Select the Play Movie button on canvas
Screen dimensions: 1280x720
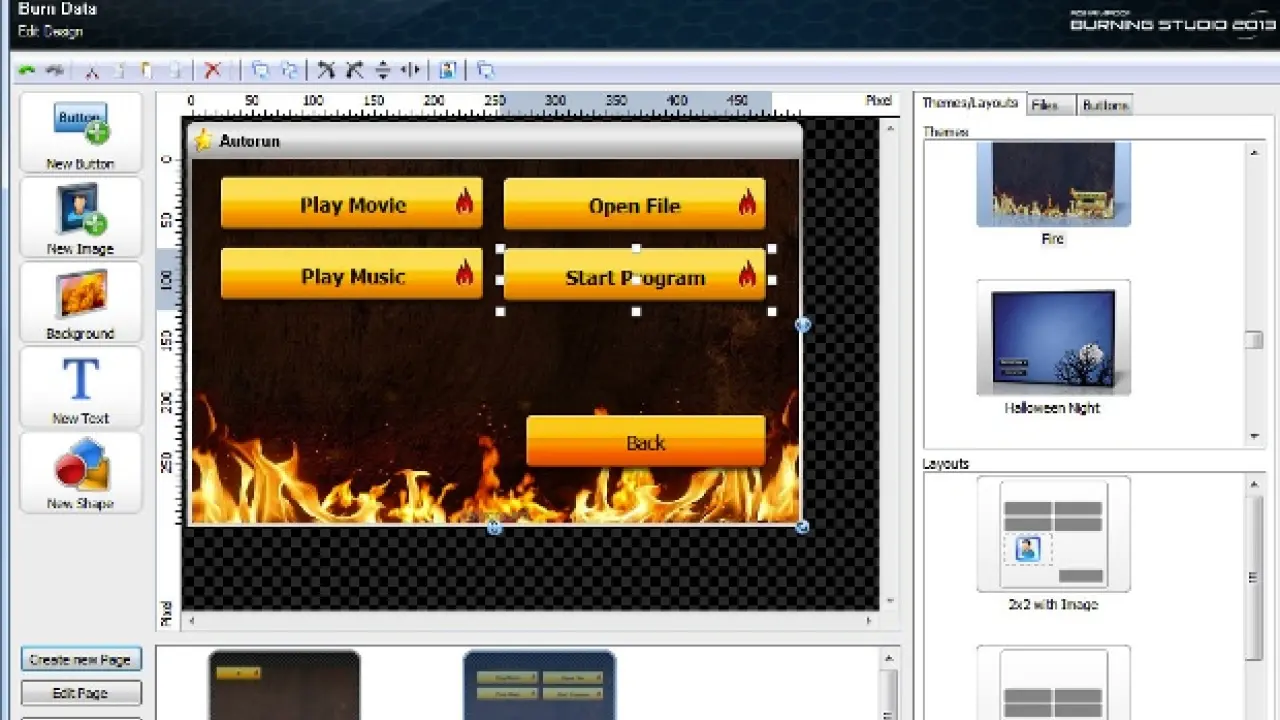(352, 205)
